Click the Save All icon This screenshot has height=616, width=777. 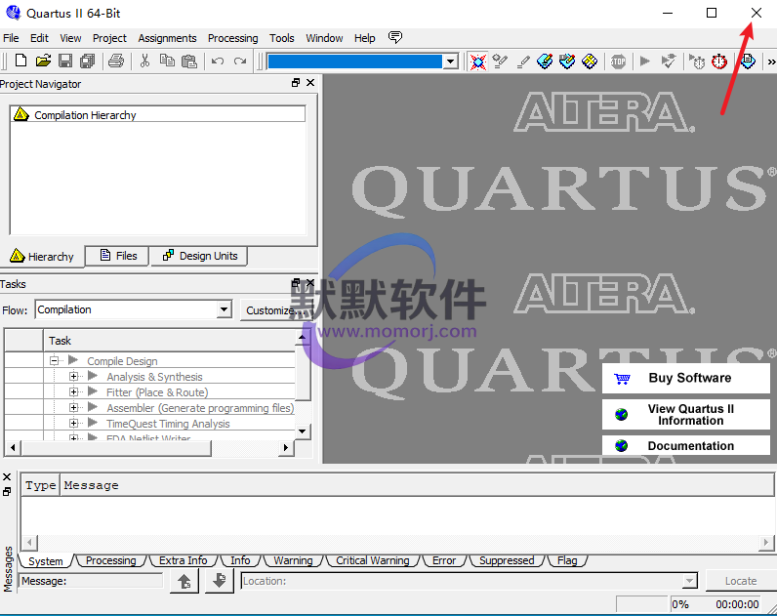tap(88, 61)
